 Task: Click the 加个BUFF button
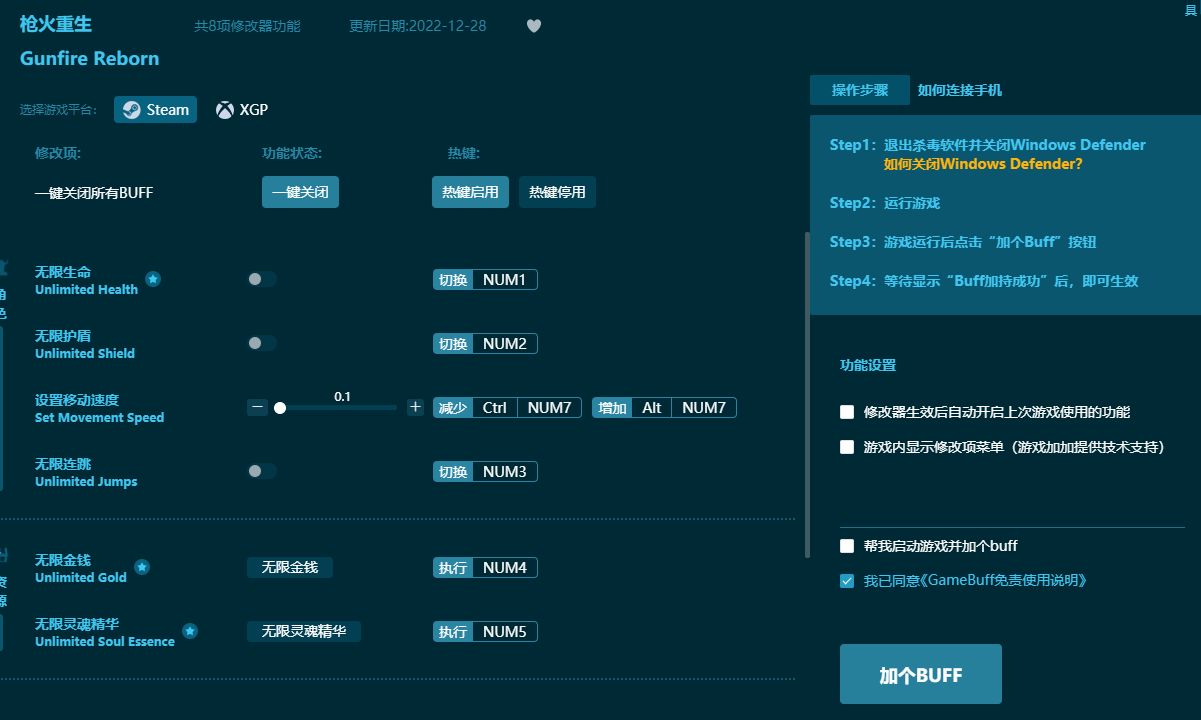(x=921, y=675)
